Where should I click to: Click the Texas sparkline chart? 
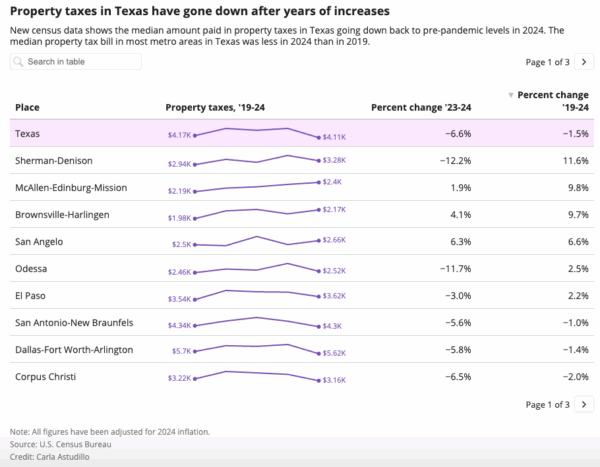click(256, 133)
